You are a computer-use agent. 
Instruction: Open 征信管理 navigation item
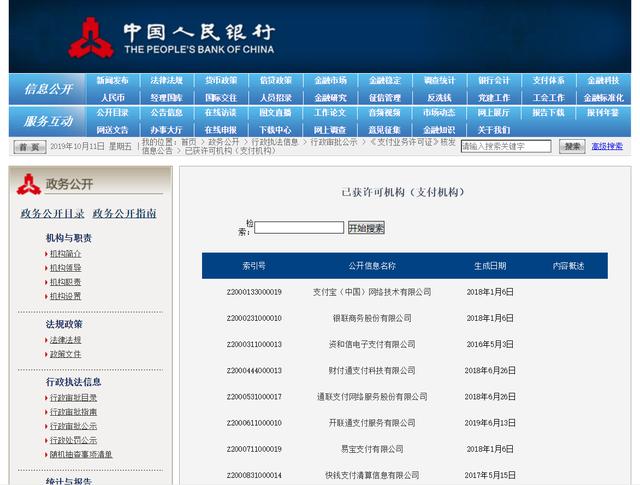pos(385,98)
